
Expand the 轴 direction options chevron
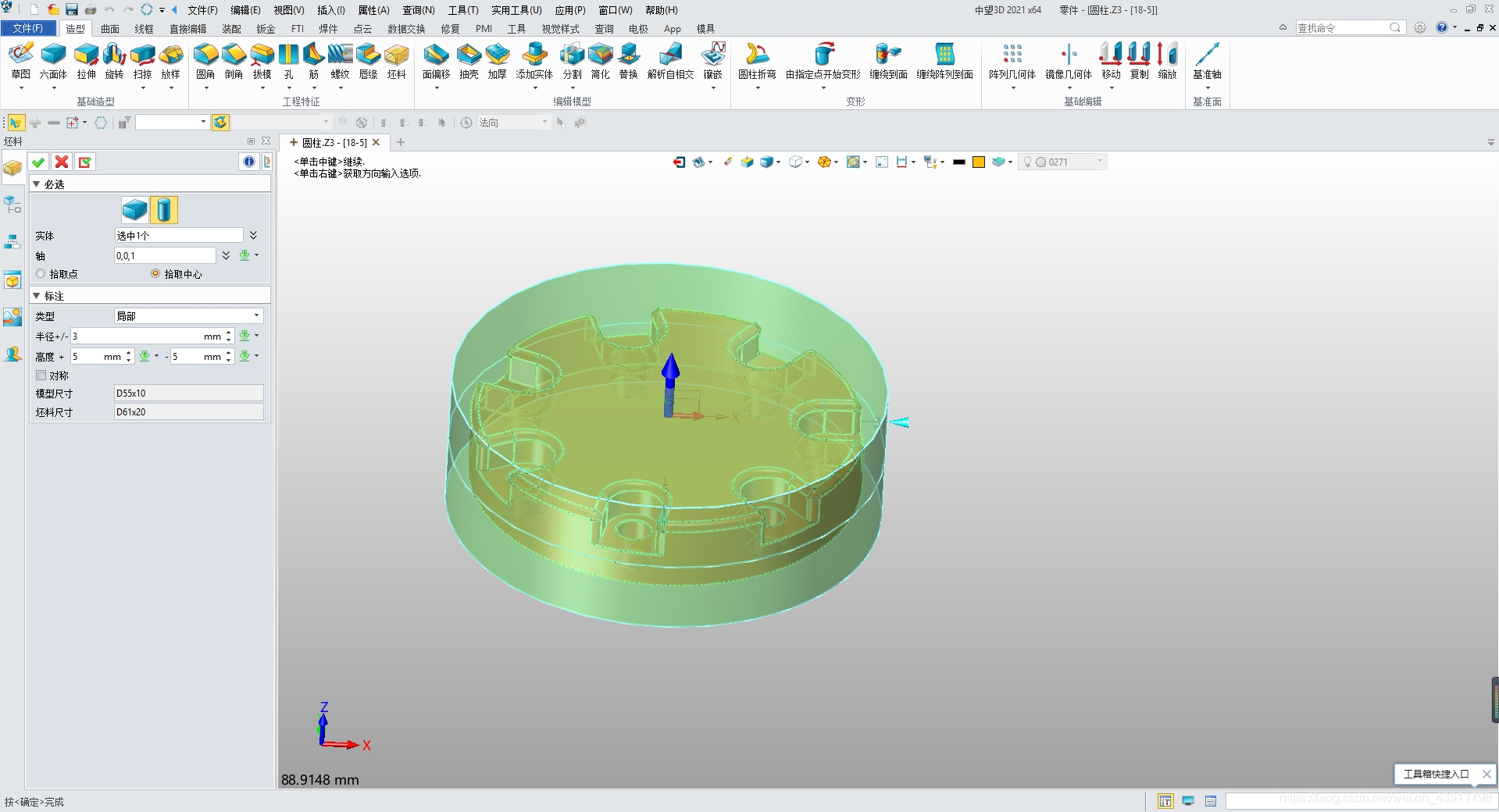tap(226, 255)
